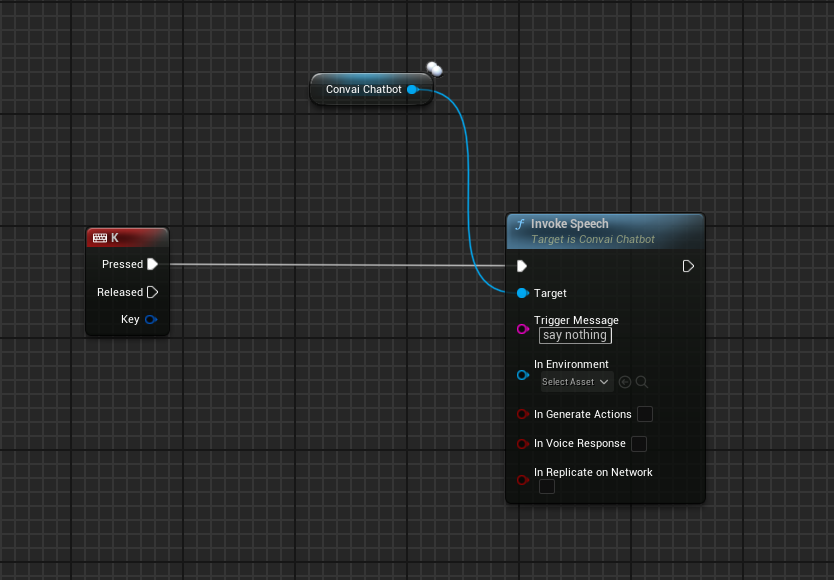This screenshot has width=834, height=580.
Task: Enable the In Generate Actions checkbox
Action: pos(645,414)
